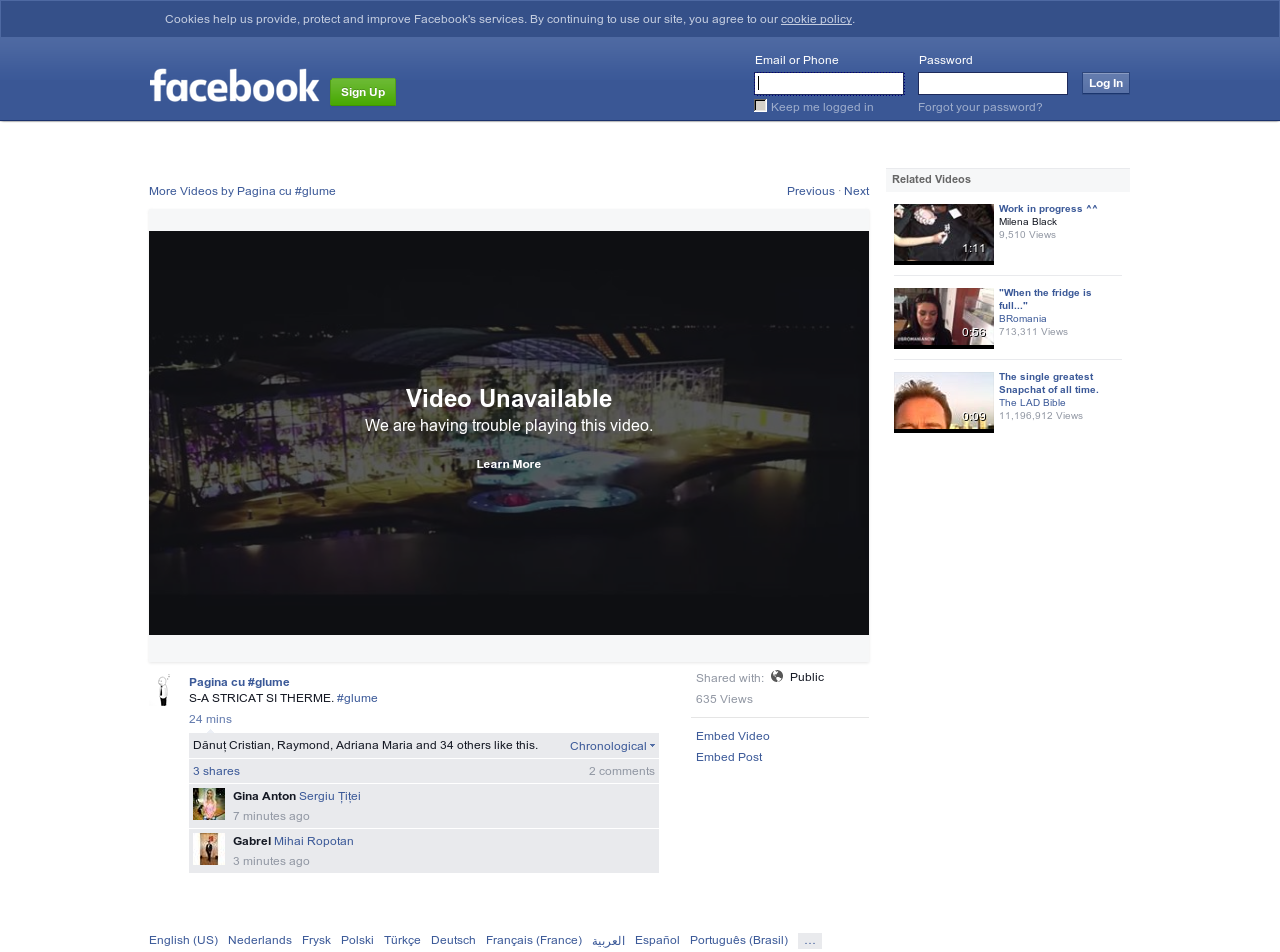Click the '713,311 Views' count
This screenshot has width=1280, height=952.
click(x=1033, y=332)
